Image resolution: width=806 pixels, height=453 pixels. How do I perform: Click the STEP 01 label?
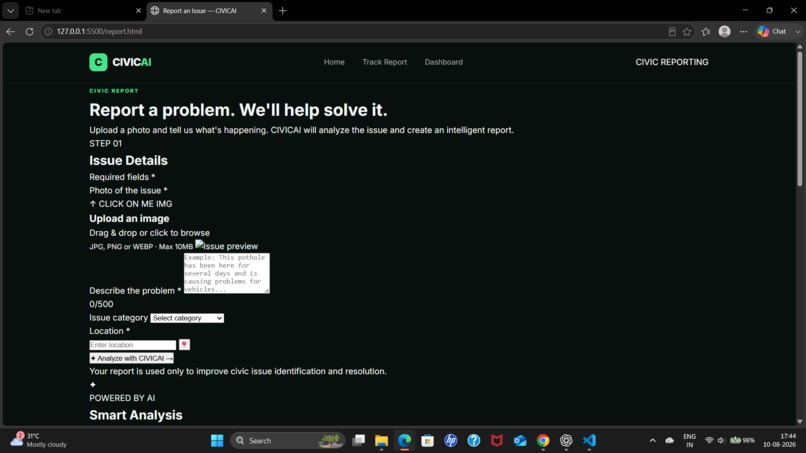click(105, 143)
